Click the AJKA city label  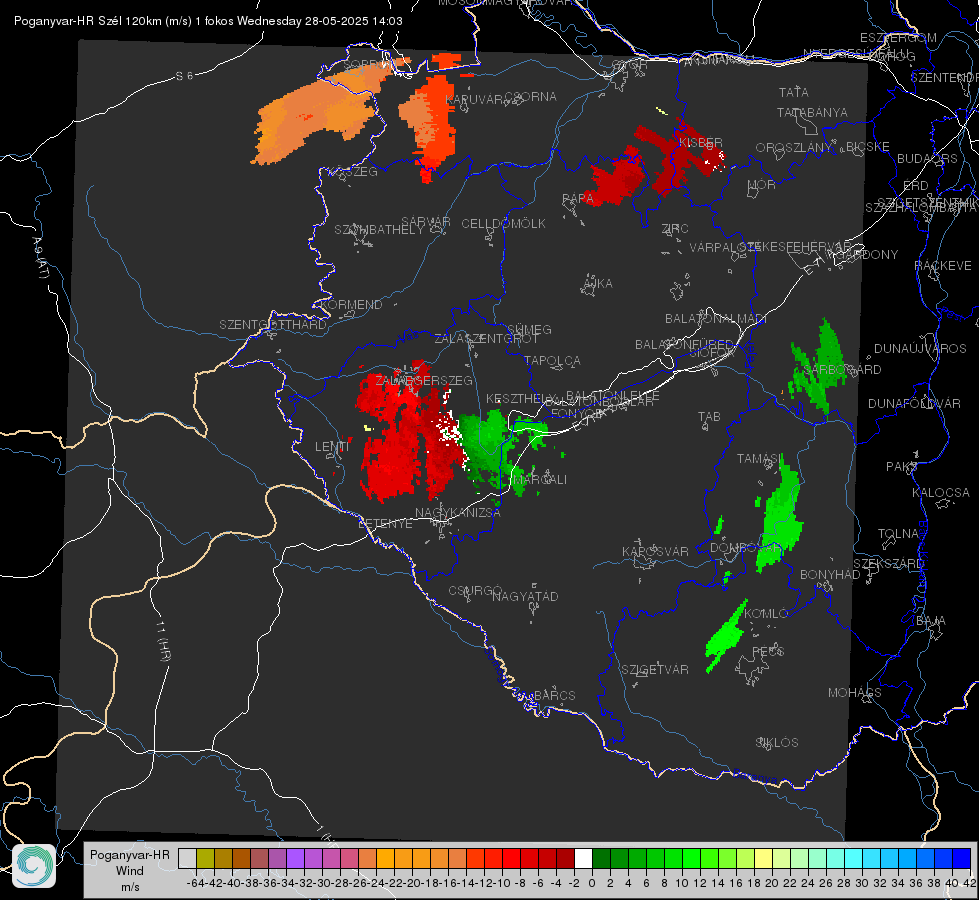pos(598,284)
